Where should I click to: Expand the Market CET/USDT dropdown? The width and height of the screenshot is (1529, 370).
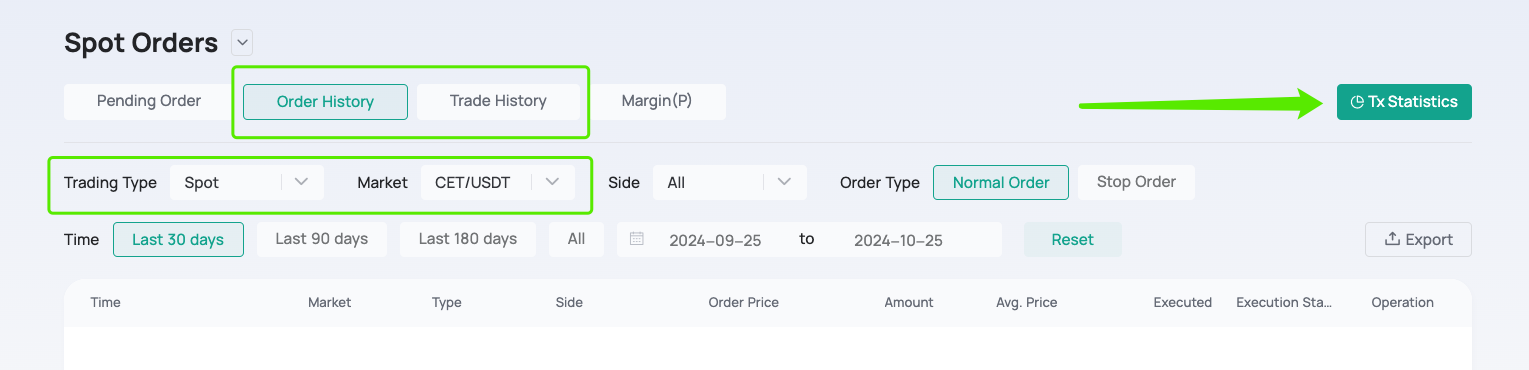(497, 182)
